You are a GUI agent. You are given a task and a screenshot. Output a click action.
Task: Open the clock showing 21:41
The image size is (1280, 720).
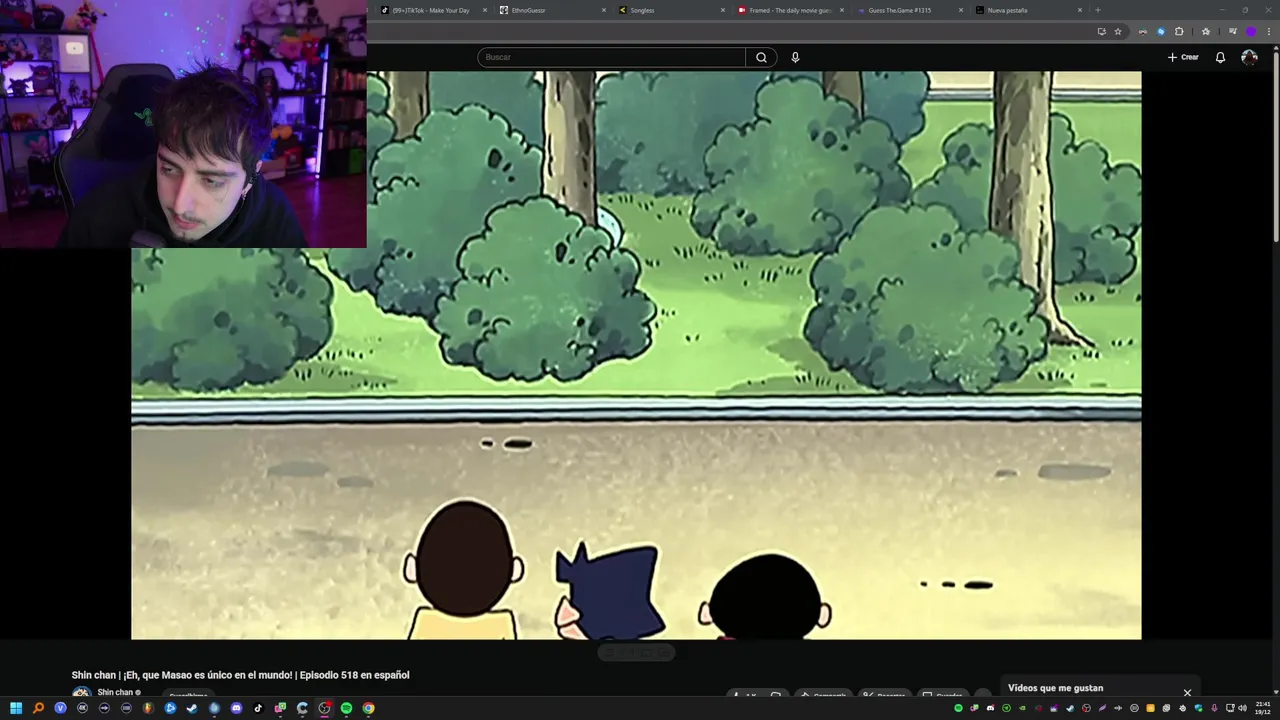coord(1262,708)
